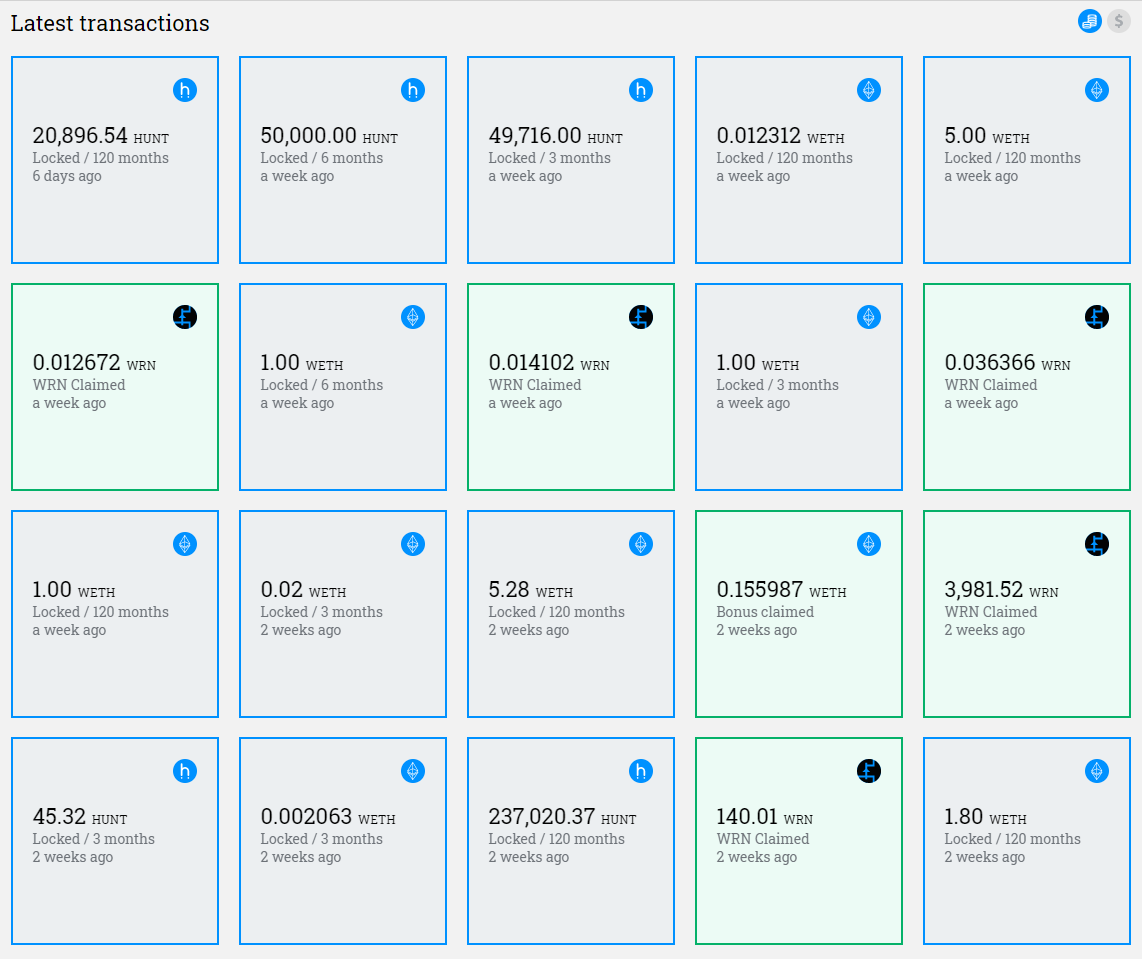Click 'Locked / 3 months' on 45.32 HUNT card
The height and width of the screenshot is (959, 1142).
click(93, 840)
